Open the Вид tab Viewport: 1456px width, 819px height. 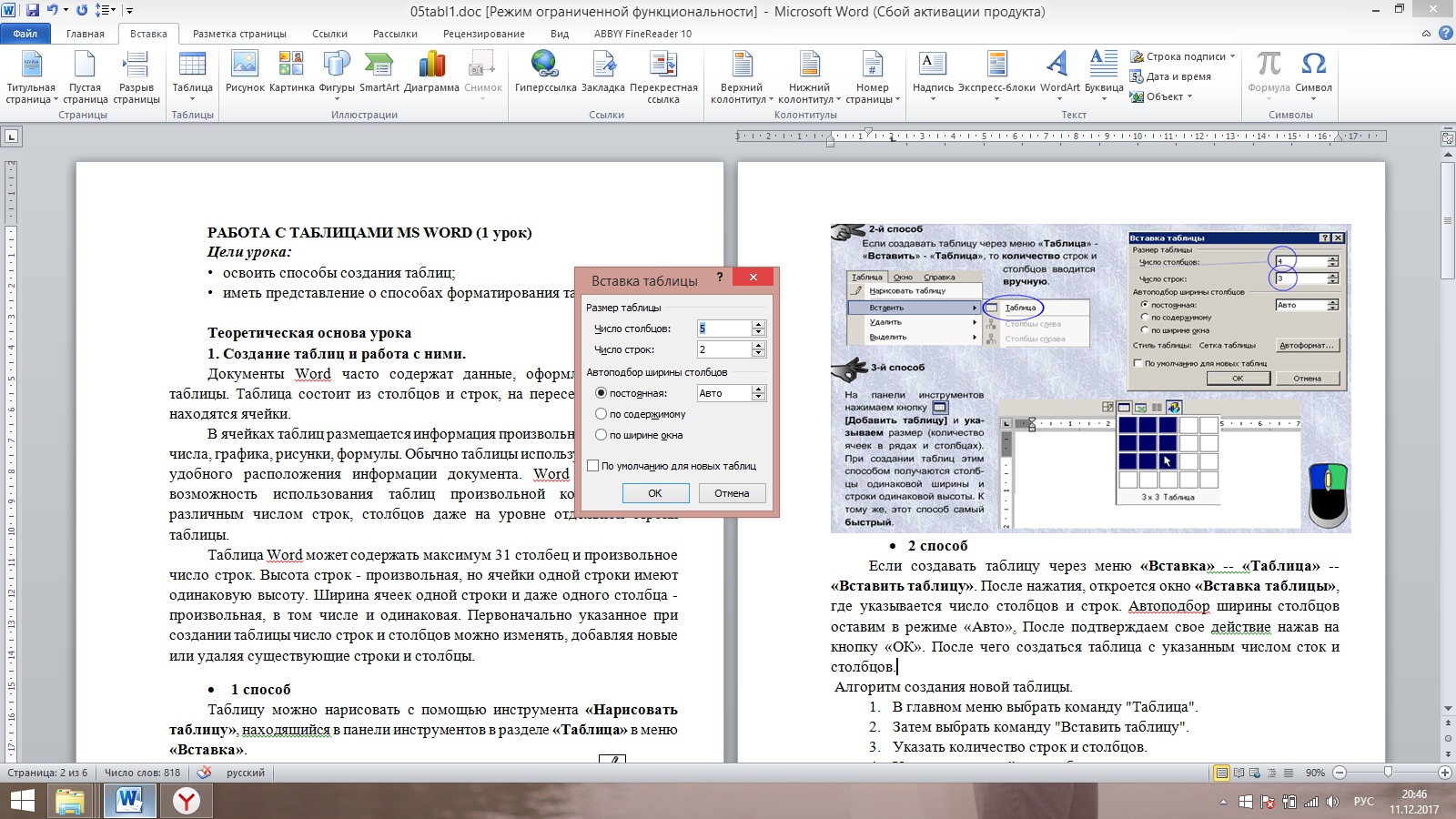(x=560, y=34)
